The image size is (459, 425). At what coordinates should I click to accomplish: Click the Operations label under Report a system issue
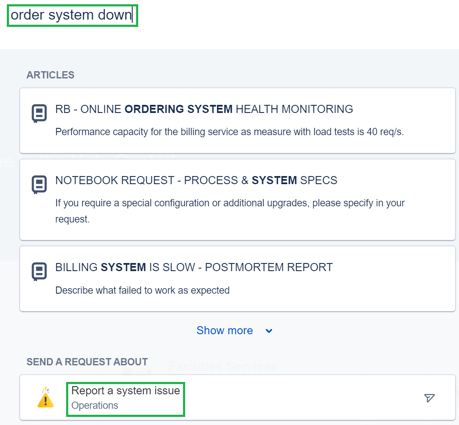(x=95, y=405)
